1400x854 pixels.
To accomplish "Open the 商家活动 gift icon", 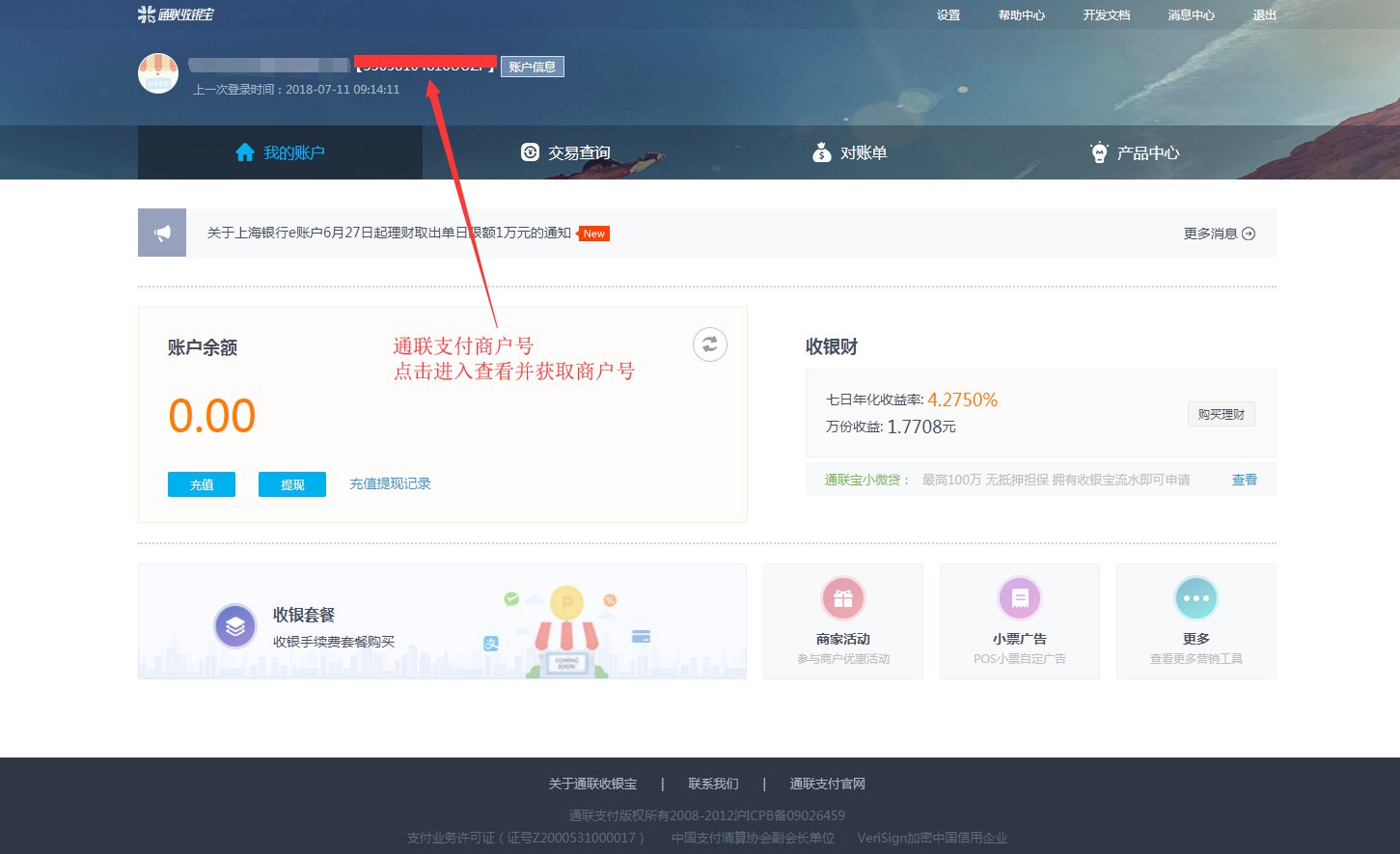I will 843,599.
